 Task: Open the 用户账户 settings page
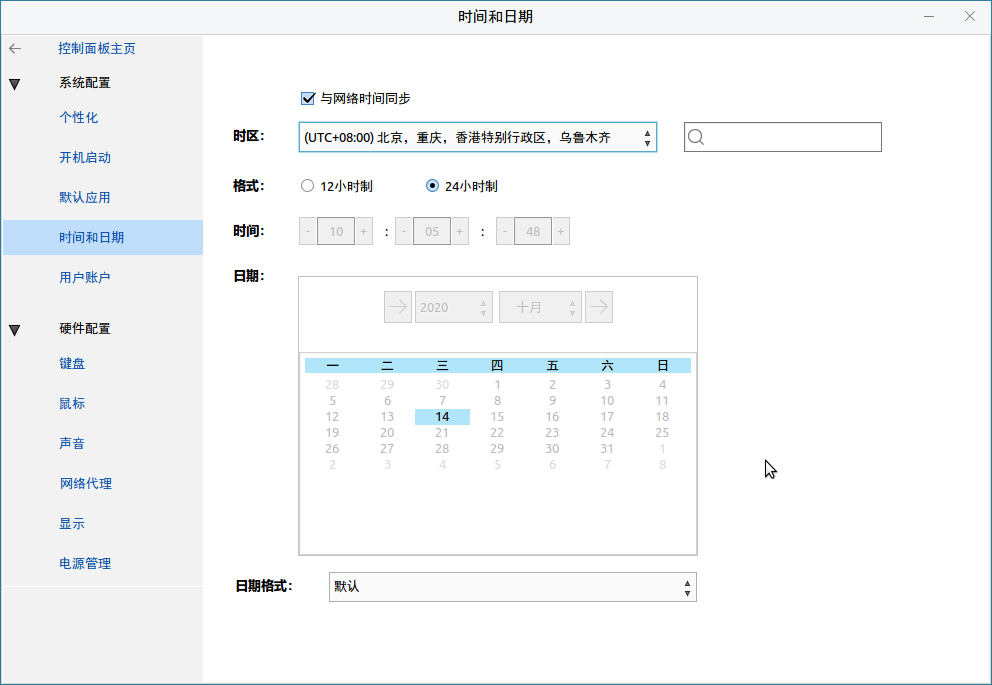click(85, 277)
